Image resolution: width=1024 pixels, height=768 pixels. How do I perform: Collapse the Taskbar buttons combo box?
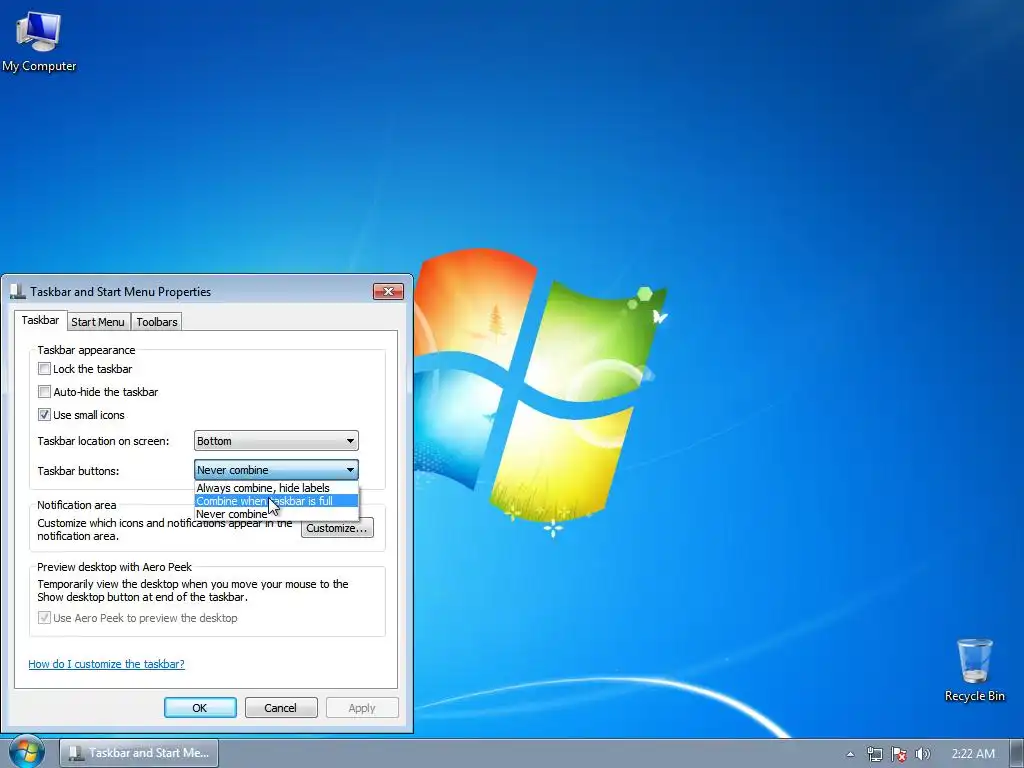click(276, 470)
